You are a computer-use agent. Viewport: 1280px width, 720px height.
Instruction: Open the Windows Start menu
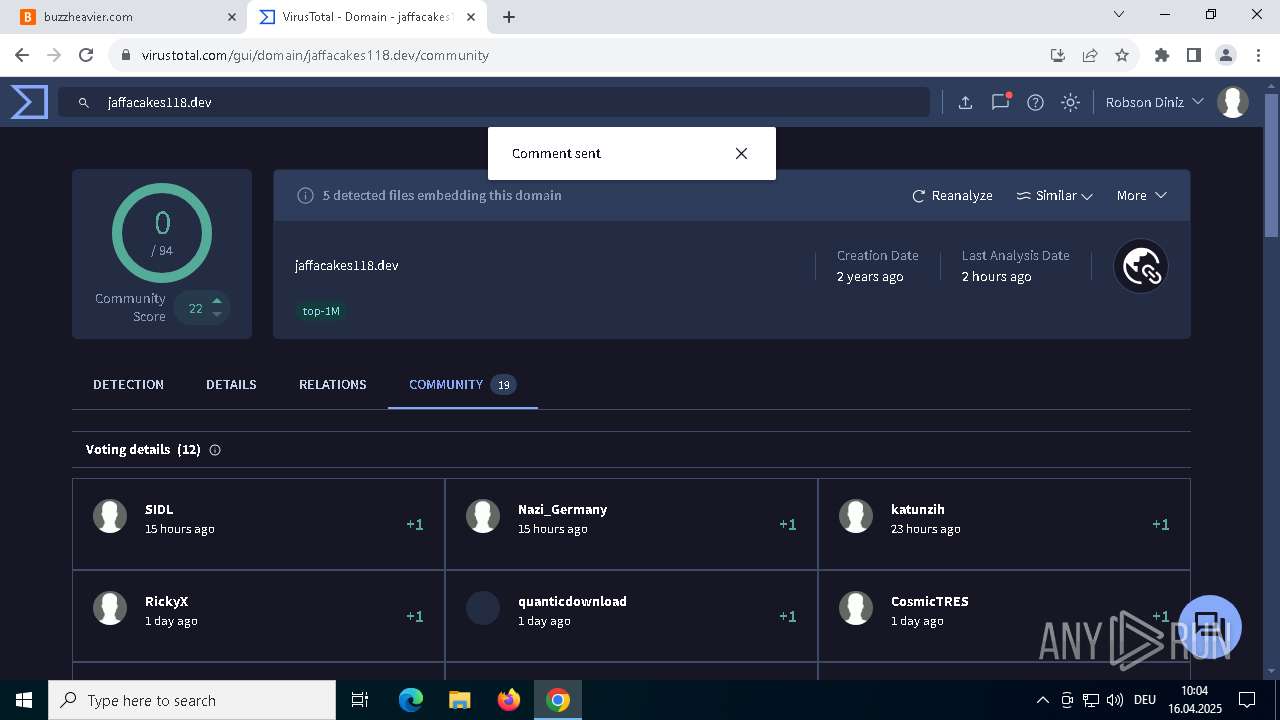coord(24,700)
